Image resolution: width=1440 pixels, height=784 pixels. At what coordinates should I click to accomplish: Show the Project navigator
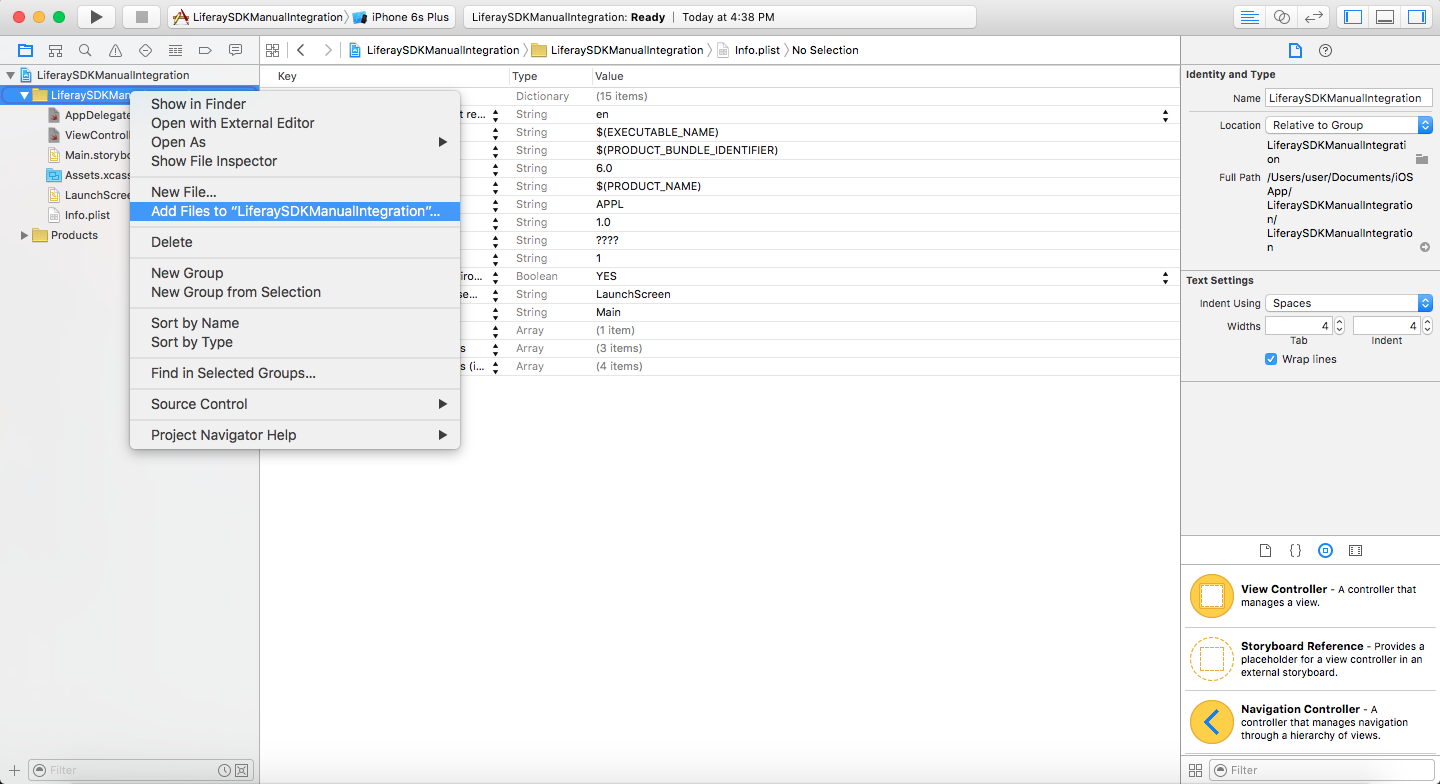(25, 50)
